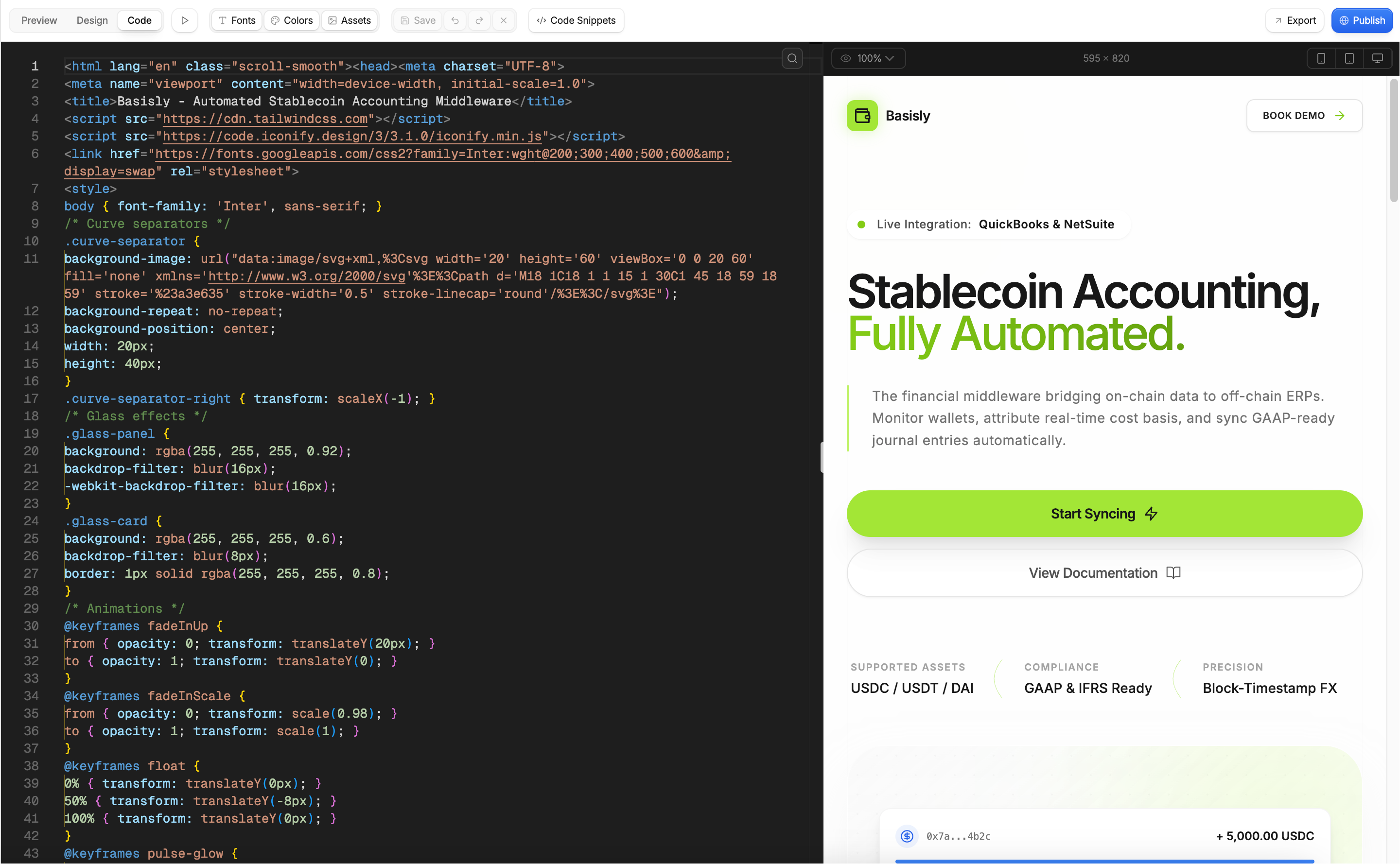Select the Code tab
Screen dimensions: 1400x864
click(x=139, y=20)
